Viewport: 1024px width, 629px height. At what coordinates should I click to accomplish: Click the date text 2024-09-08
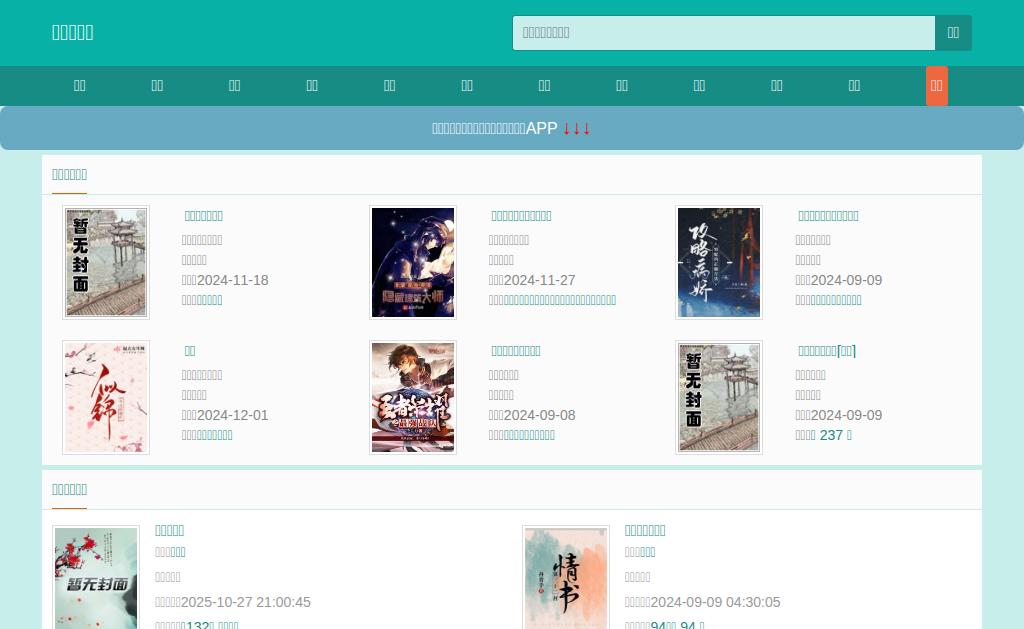pyautogui.click(x=539, y=415)
